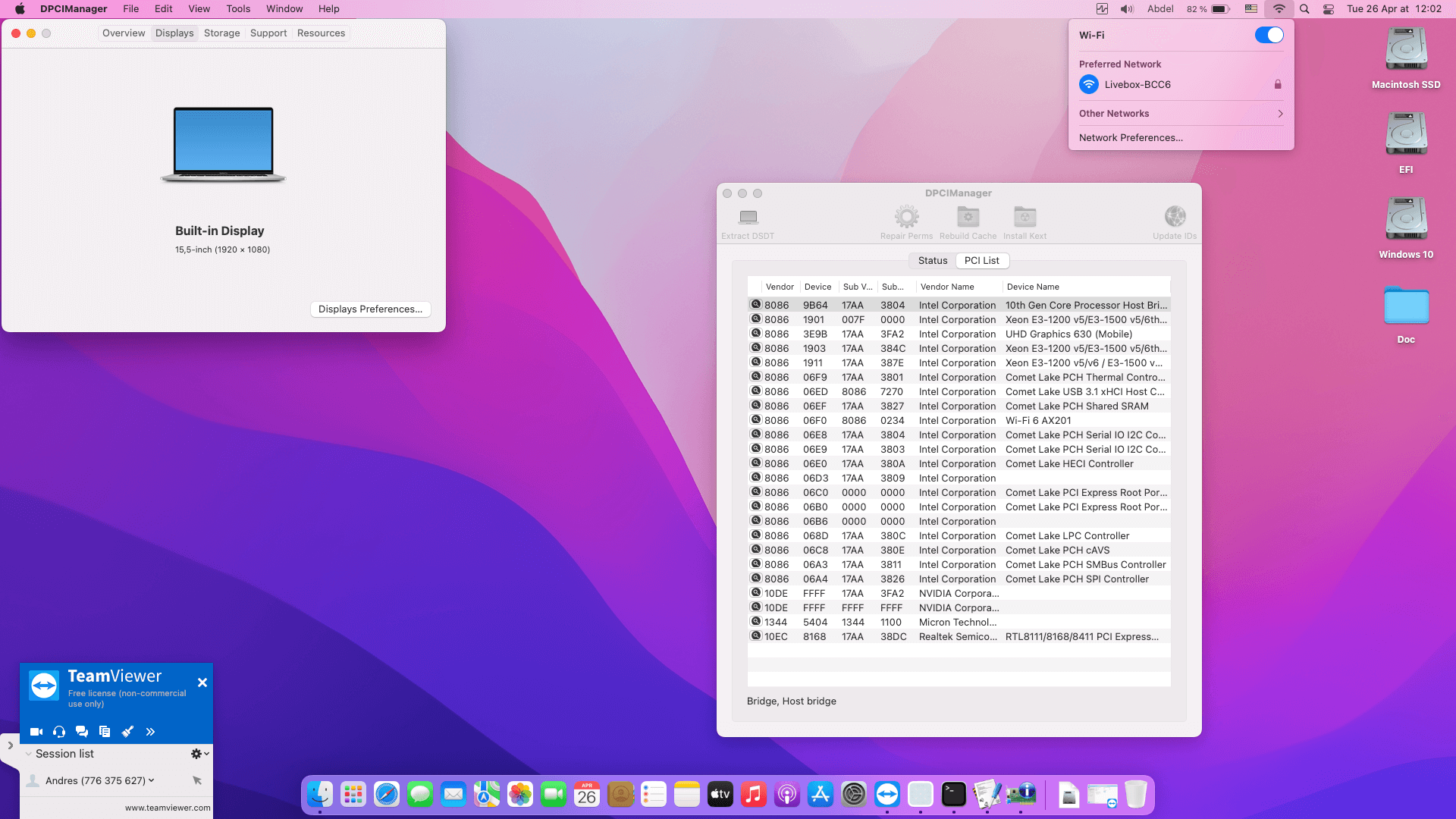Click the Update IDs globe icon

(x=1175, y=217)
